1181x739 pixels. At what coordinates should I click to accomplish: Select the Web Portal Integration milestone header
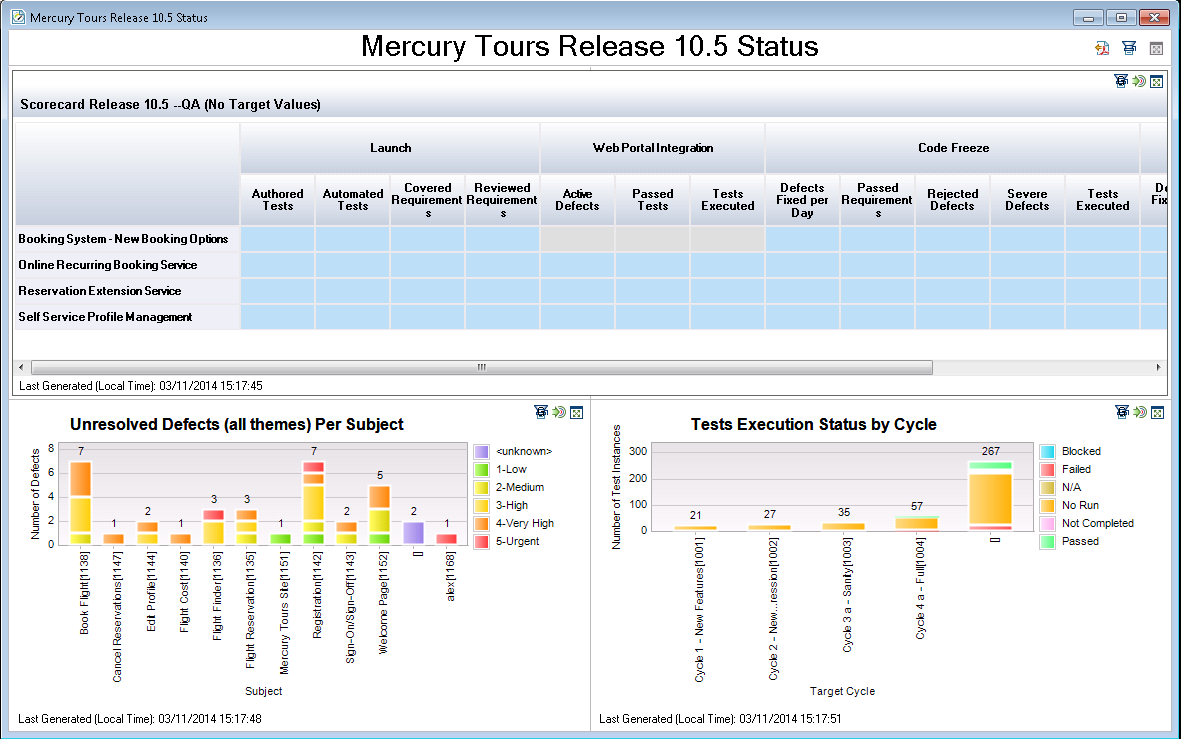point(653,148)
